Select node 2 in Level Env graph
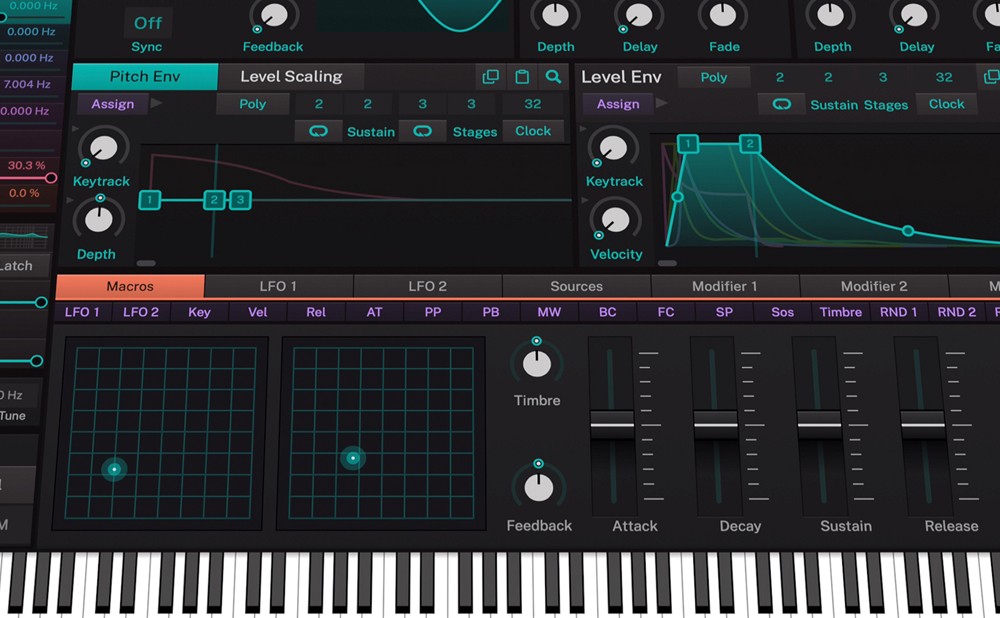Viewport: 1000px width, 618px height. [x=750, y=144]
